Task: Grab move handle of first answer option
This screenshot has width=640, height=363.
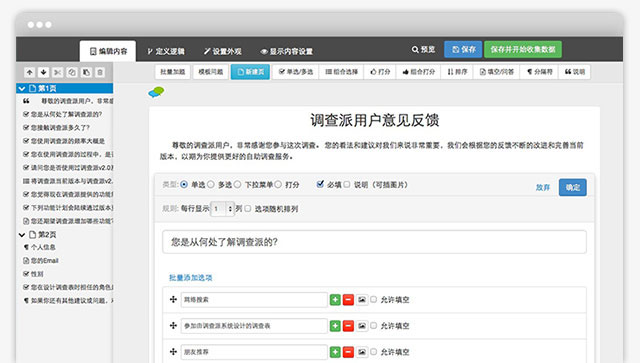Action: click(173, 299)
